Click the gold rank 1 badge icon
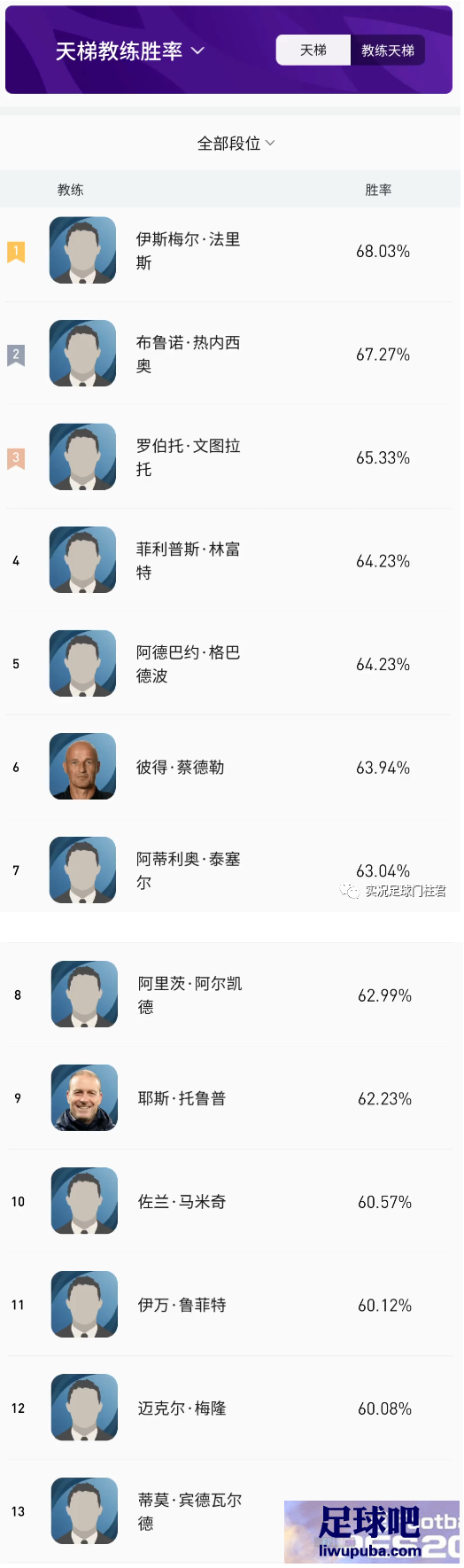The height and width of the screenshot is (1568, 464). point(16,252)
